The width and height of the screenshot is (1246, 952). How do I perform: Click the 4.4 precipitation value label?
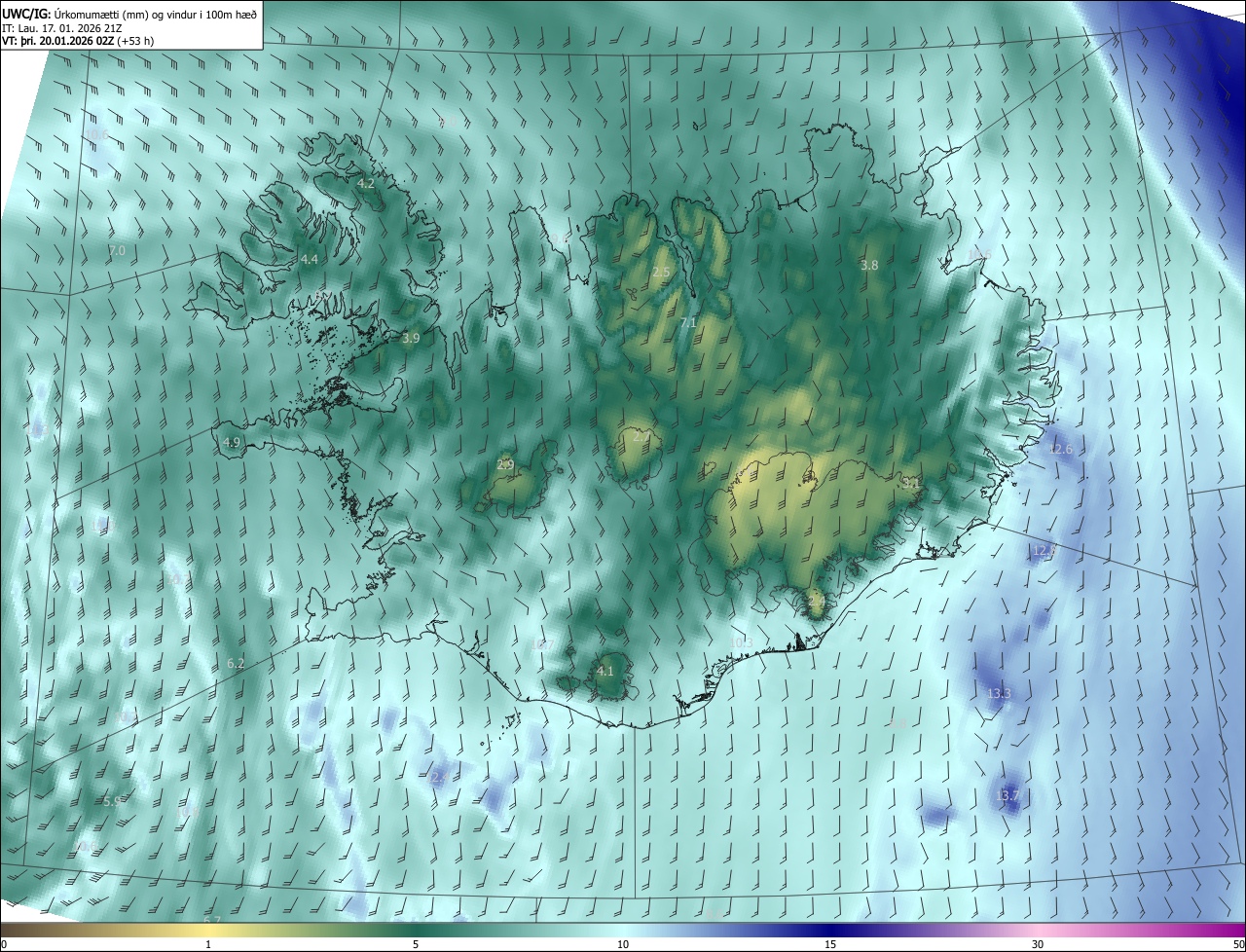(310, 259)
